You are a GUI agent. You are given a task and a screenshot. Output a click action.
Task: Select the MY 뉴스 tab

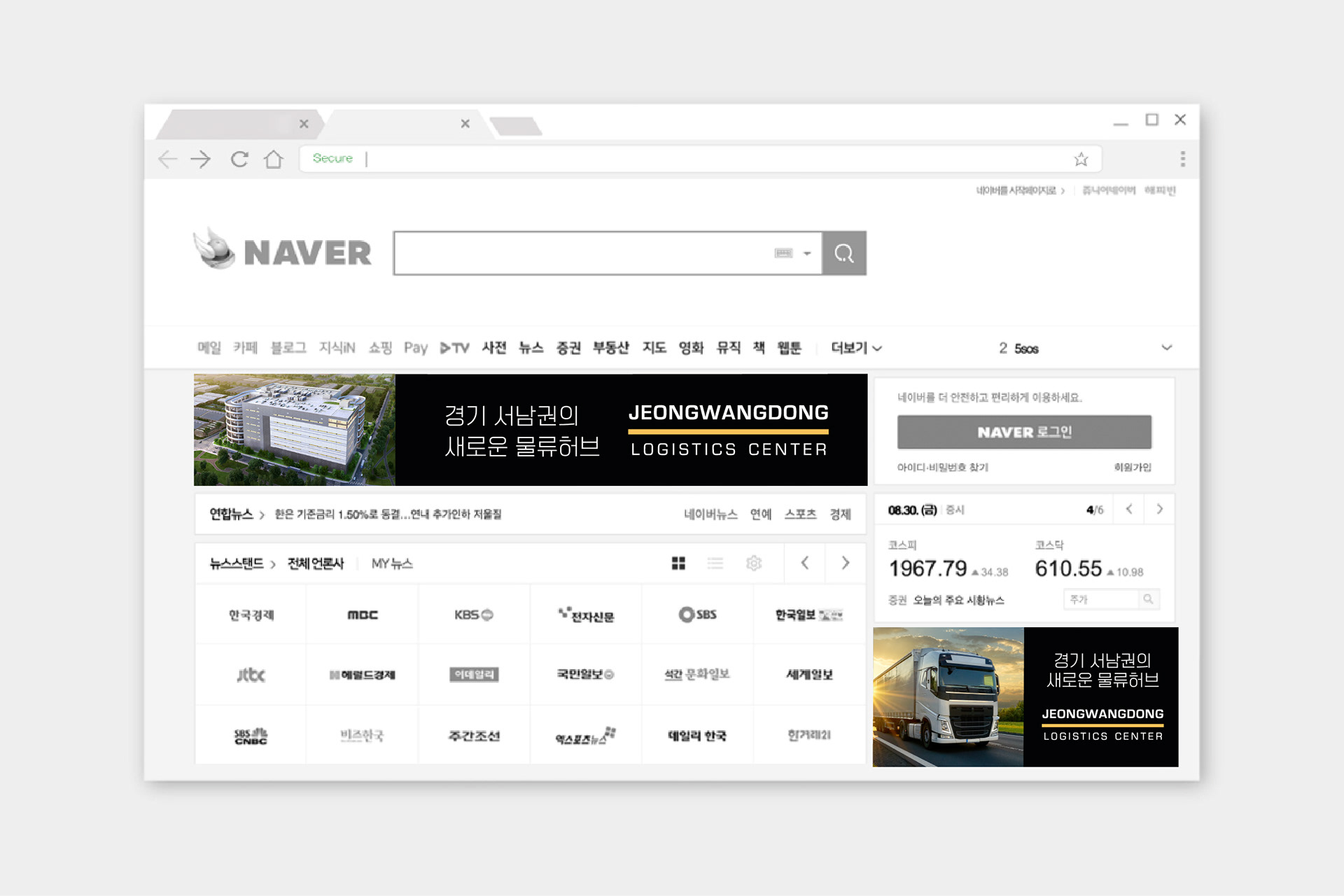tap(392, 563)
